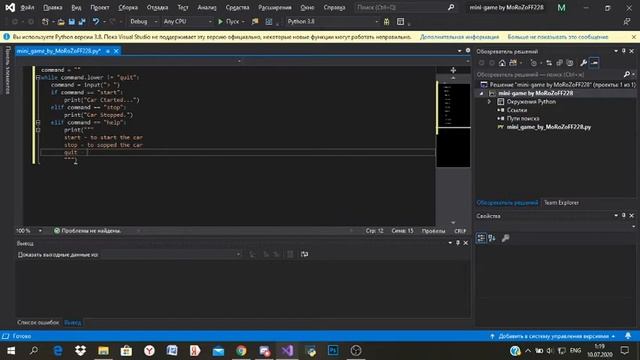This screenshot has height=360, width=640.
Task: Click the user account M badge
Action: 562,7
